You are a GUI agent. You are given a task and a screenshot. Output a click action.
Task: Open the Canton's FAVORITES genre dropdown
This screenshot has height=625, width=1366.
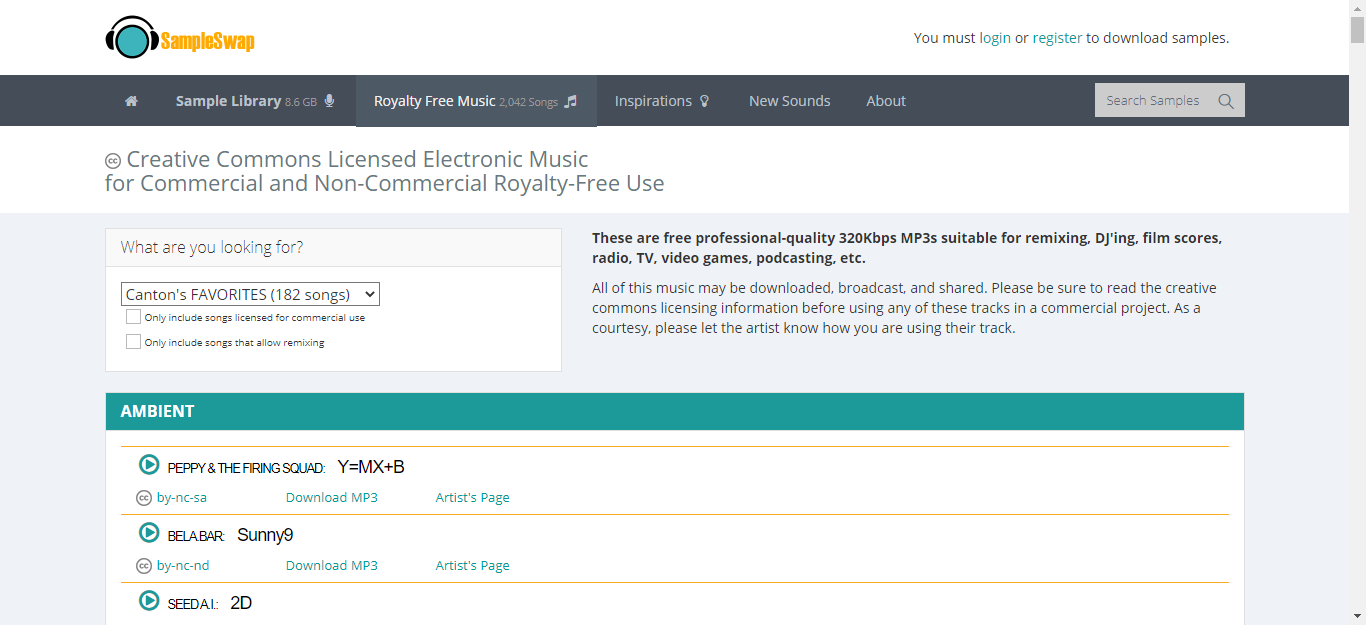pos(250,294)
